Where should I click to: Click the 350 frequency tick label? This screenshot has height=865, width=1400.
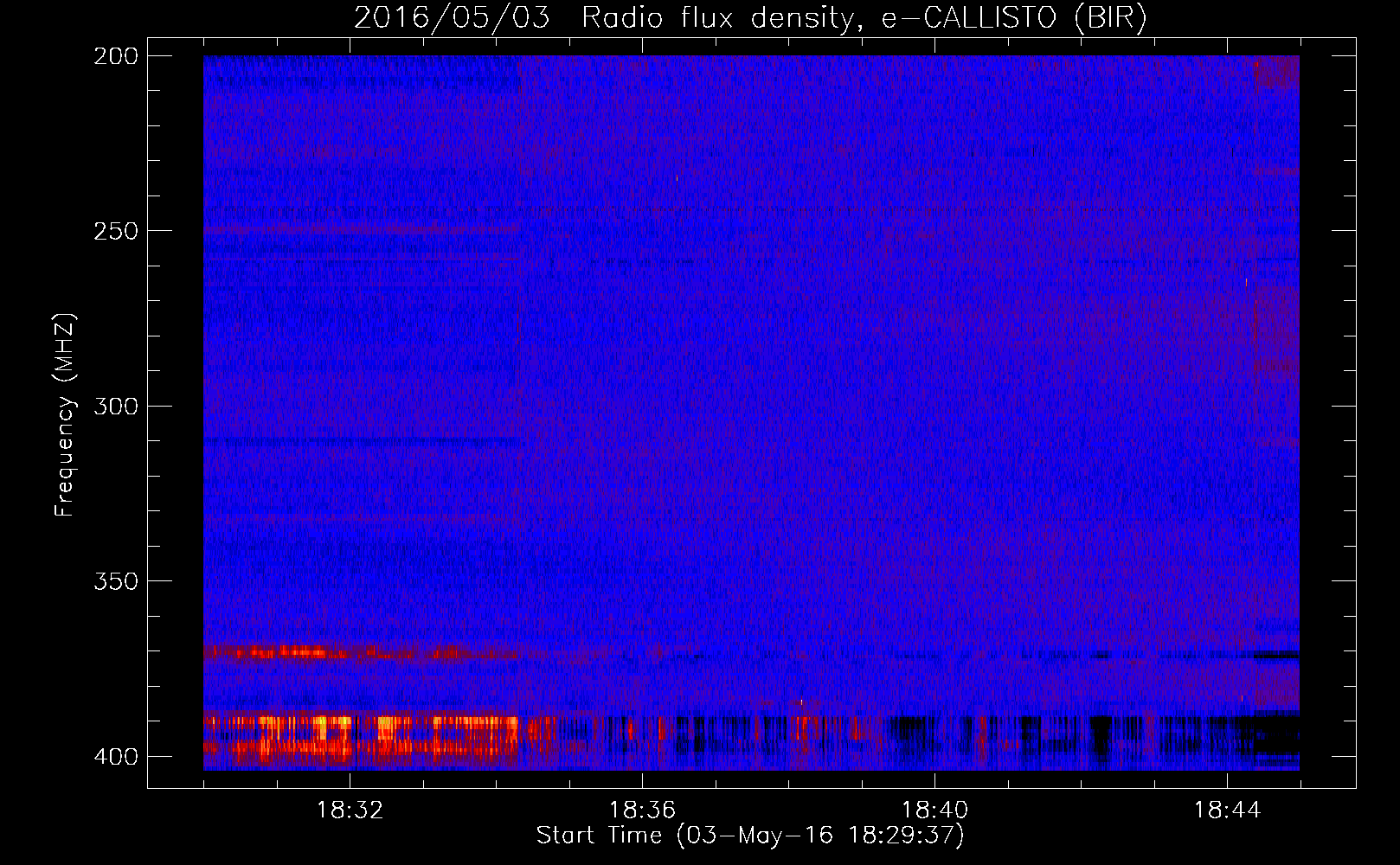tap(116, 581)
